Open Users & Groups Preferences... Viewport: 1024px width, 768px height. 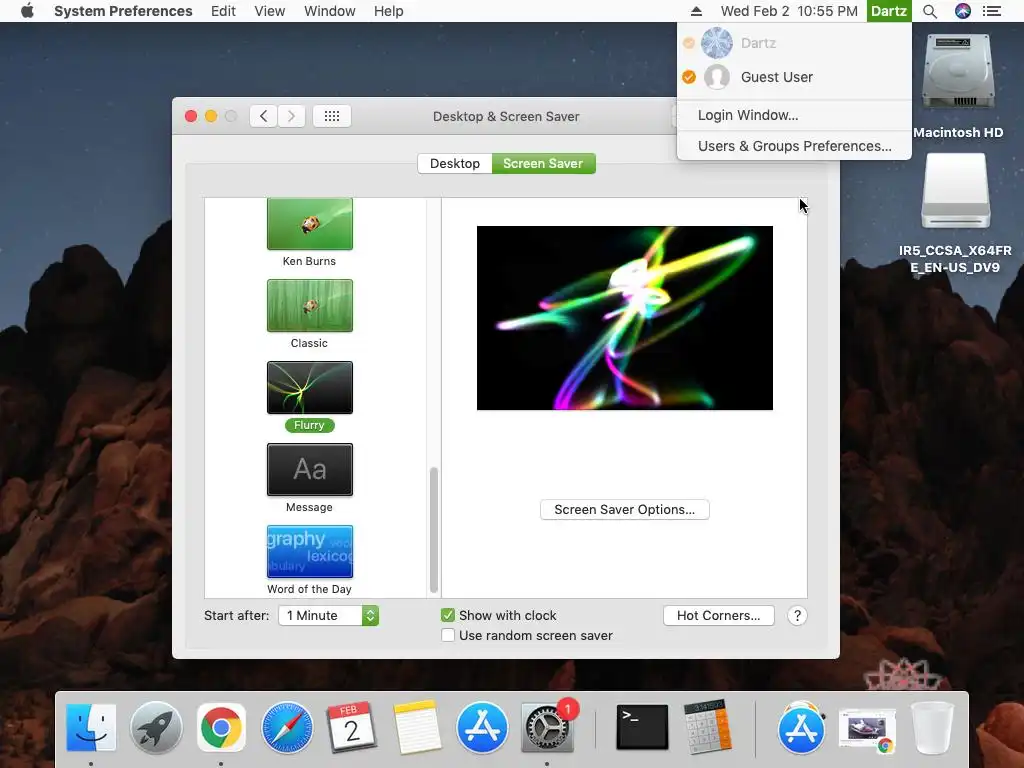[794, 146]
